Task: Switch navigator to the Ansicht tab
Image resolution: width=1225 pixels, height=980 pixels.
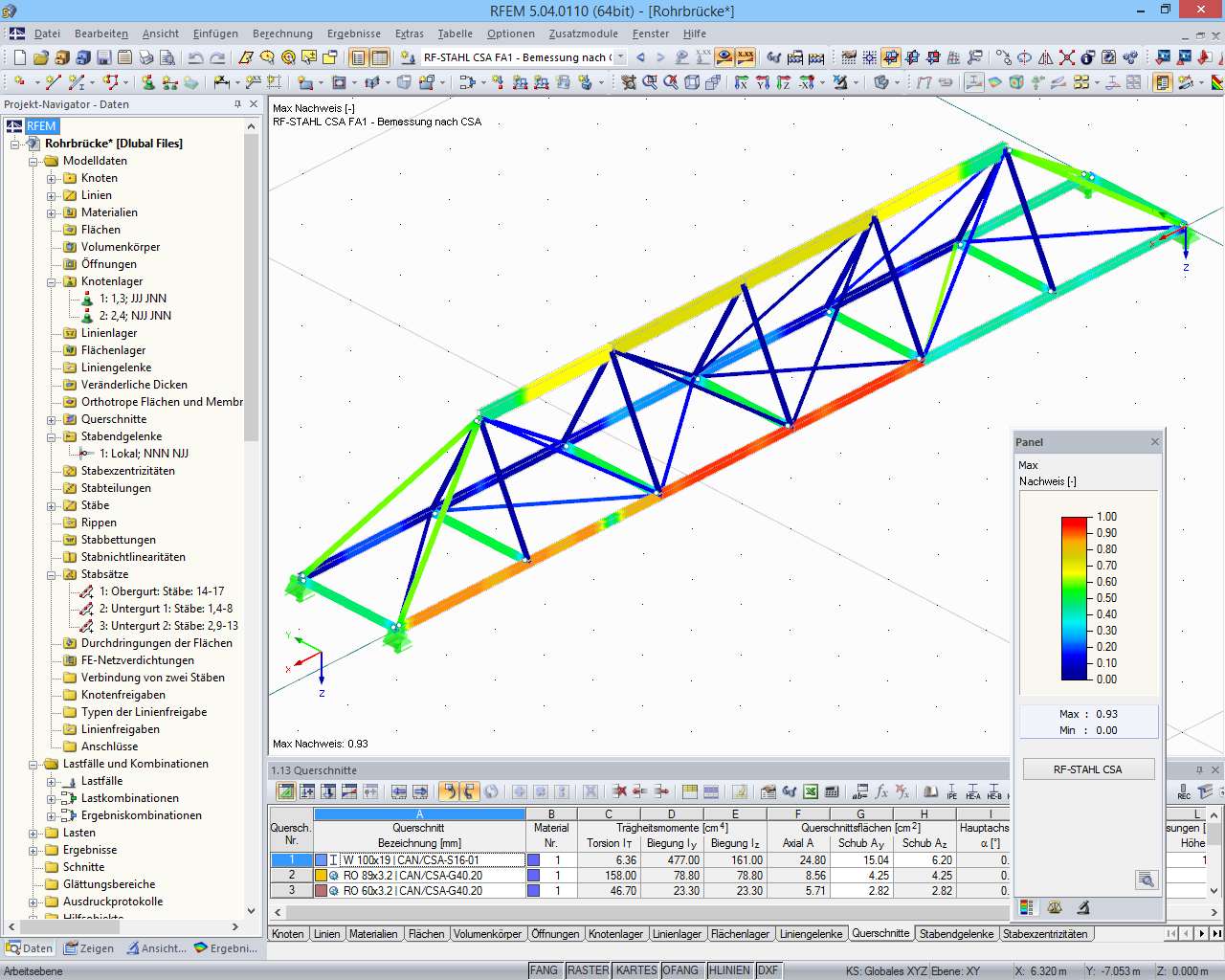Action: click(156, 948)
